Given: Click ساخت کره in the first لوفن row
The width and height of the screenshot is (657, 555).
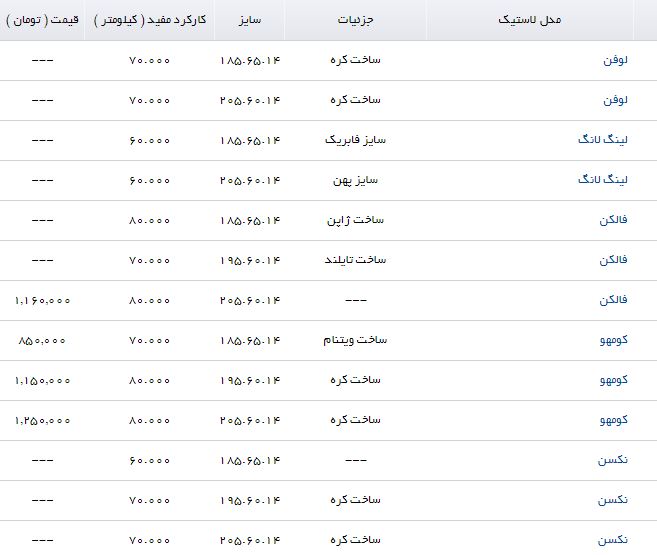Looking at the screenshot, I should point(355,60).
